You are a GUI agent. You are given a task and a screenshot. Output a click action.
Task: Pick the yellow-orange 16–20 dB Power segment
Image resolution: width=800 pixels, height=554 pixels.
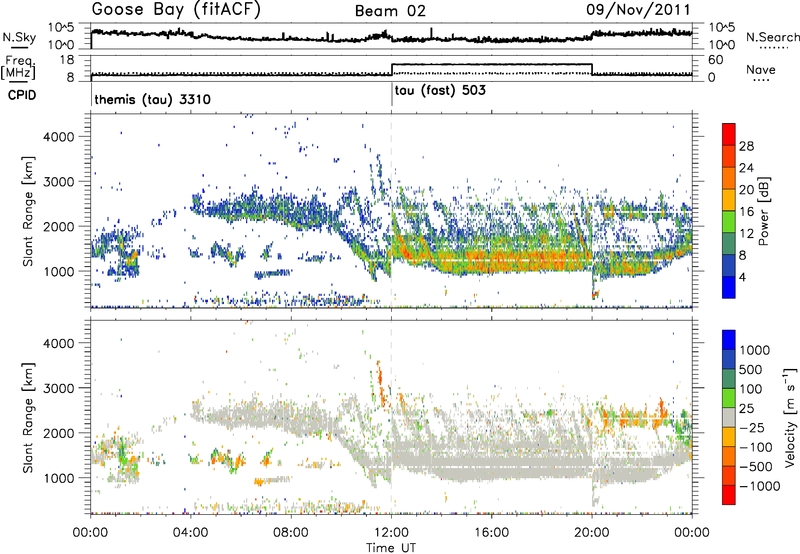729,200
